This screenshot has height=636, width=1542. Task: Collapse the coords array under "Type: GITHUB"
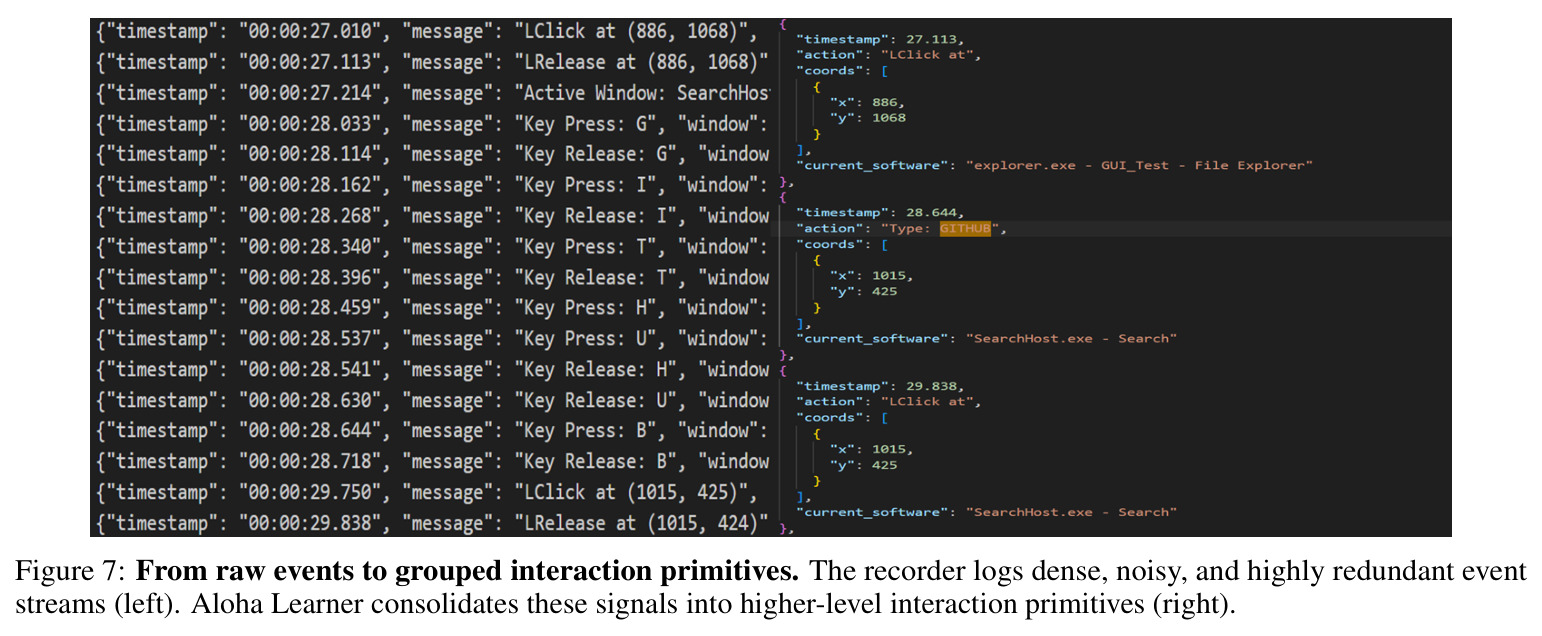pyautogui.click(x=884, y=245)
